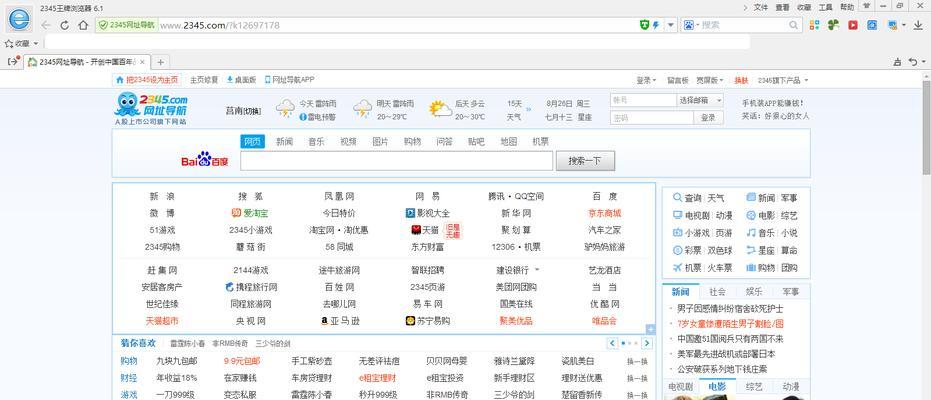
Task: Open the 登录 dropdown on page header
Action: coord(646,80)
